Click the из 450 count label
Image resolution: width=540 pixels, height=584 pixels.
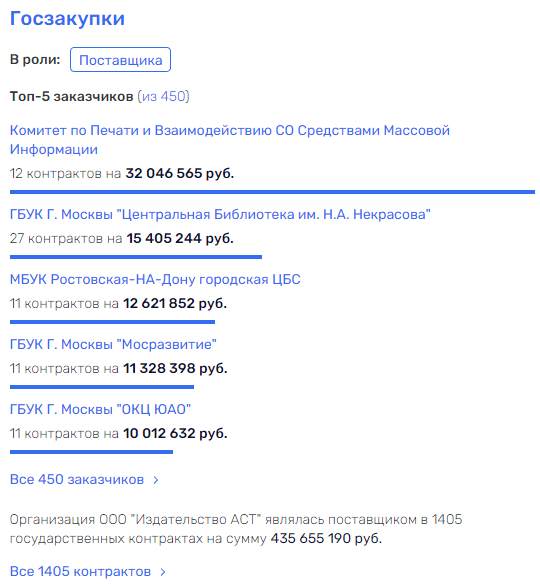[x=163, y=96]
